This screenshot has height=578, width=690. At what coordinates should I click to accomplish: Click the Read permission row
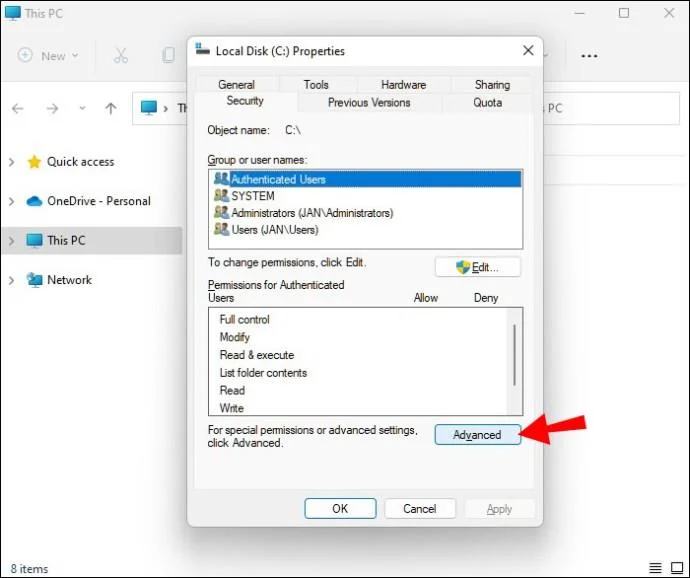coord(358,390)
